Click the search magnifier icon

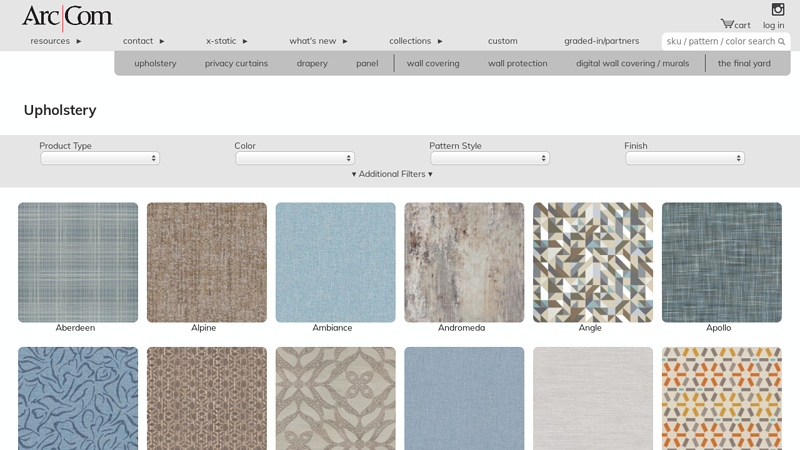(781, 41)
